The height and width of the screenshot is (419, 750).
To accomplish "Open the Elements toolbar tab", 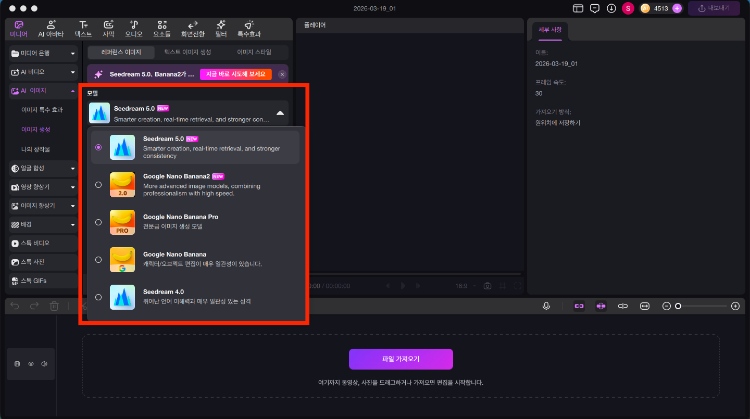I will [162, 29].
